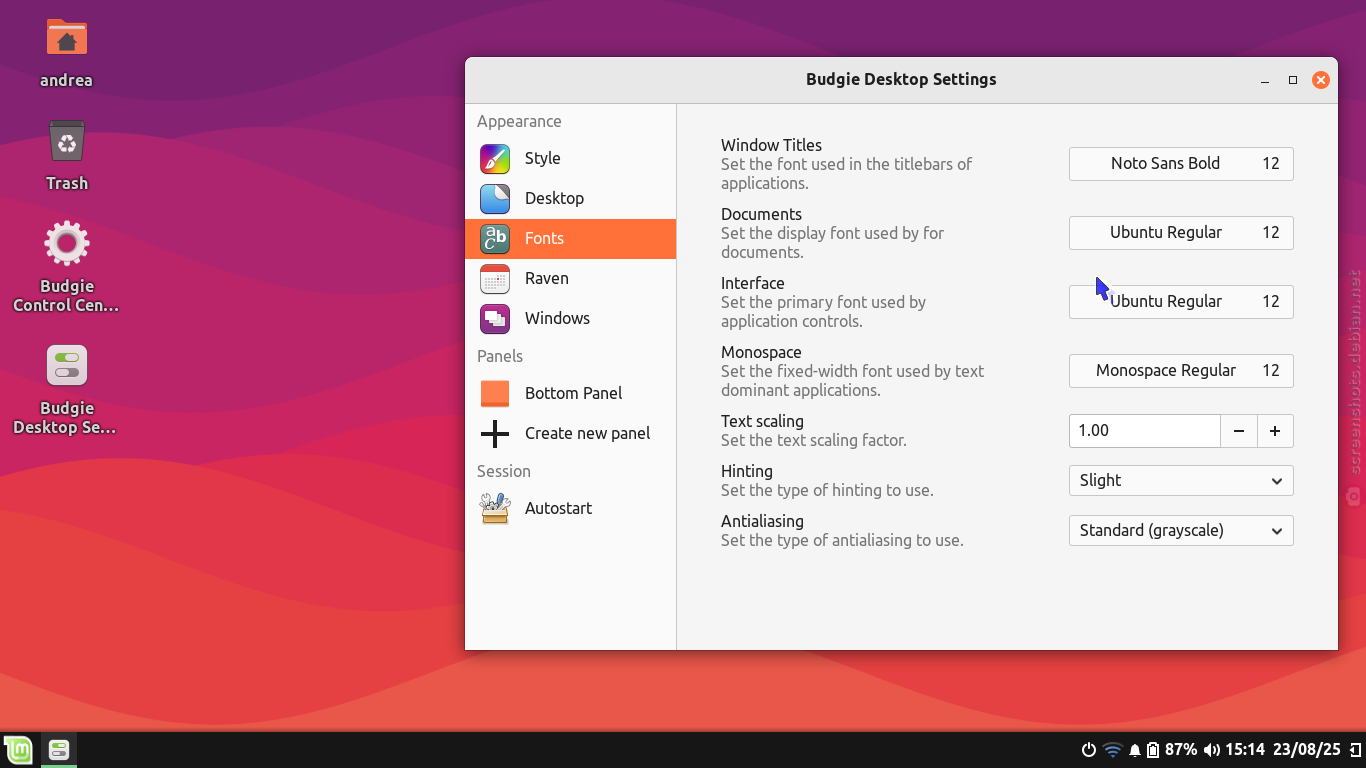The image size is (1366, 768).
Task: Click the date 23/08/25 in panel
Action: click(1307, 750)
